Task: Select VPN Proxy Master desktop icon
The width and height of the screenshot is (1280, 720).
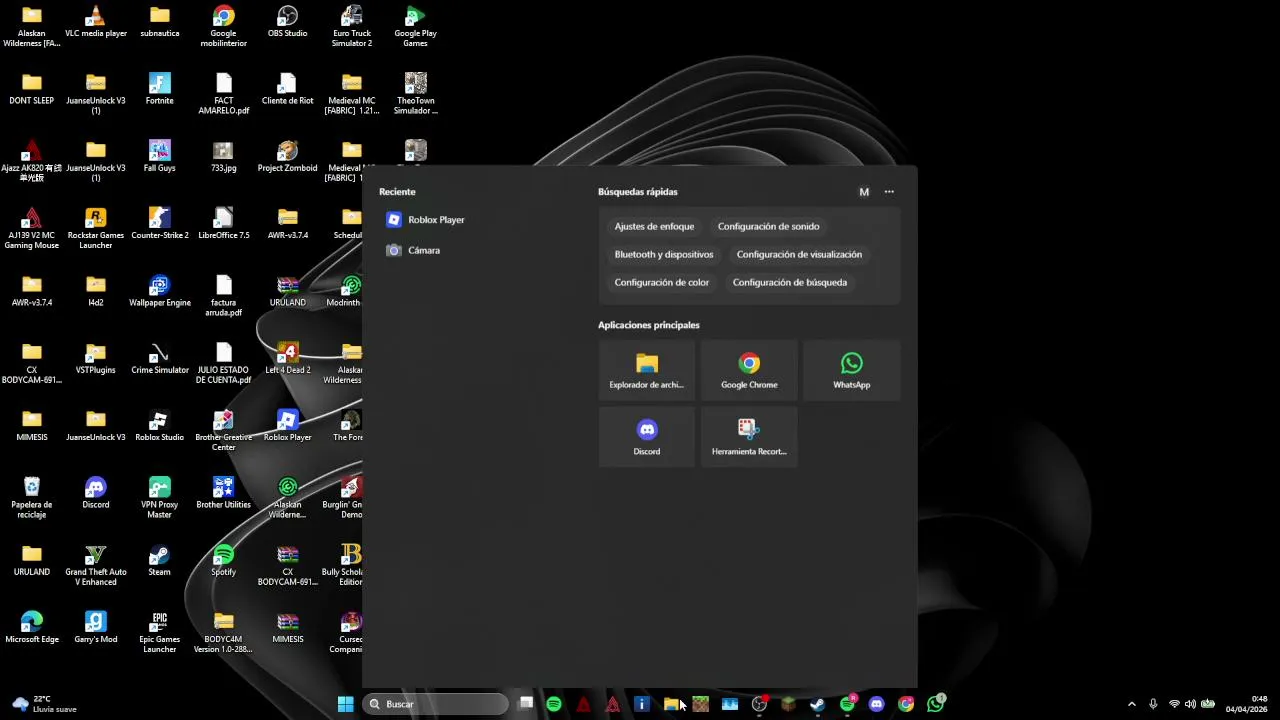Action: (160, 498)
